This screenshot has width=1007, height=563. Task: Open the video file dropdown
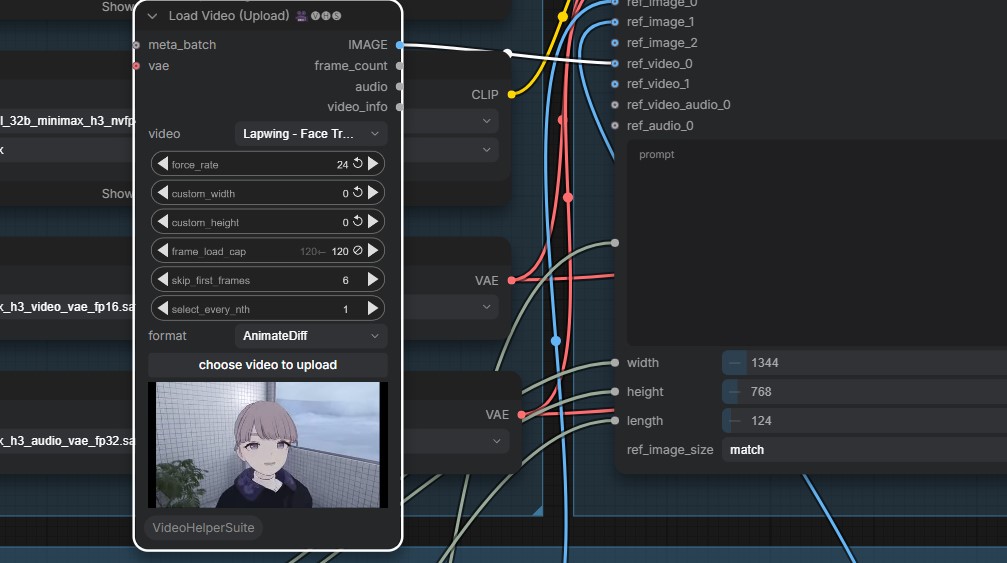pos(311,134)
